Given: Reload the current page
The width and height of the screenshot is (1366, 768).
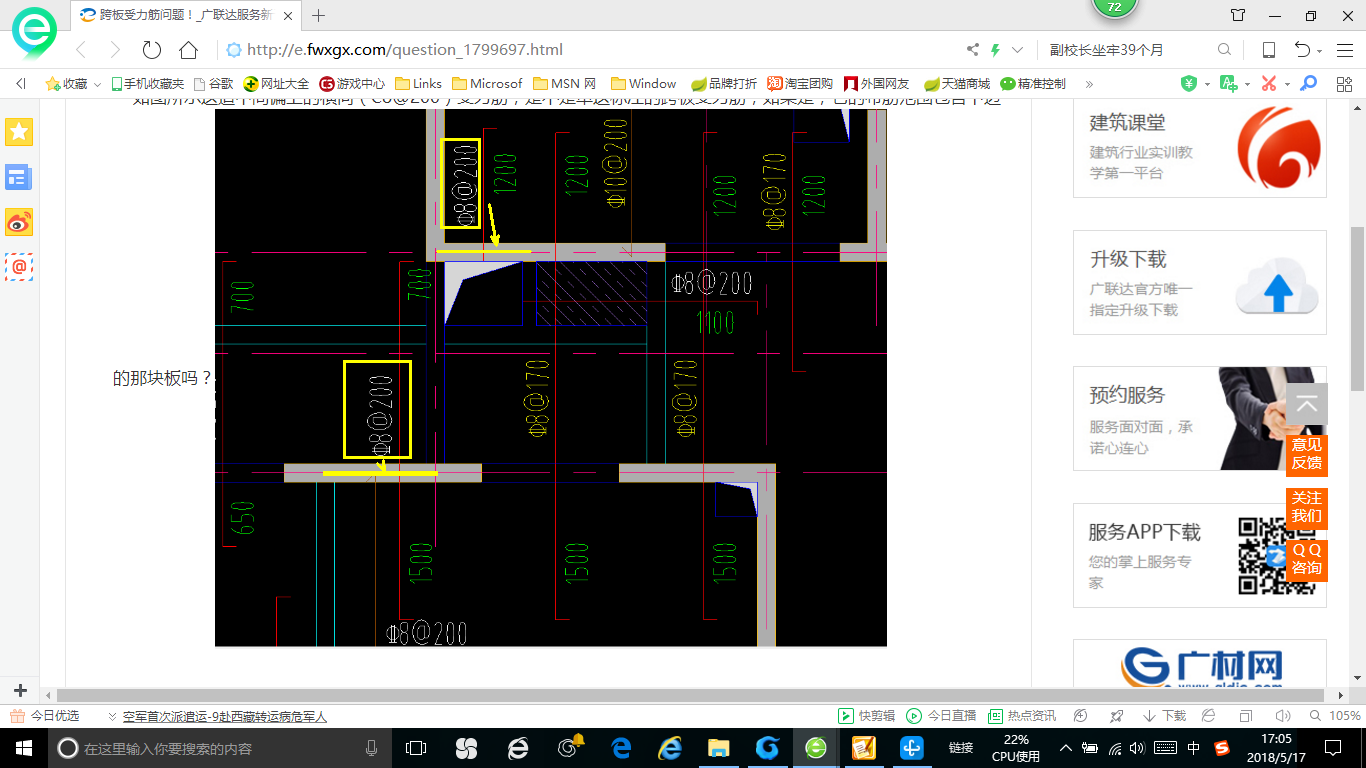Looking at the screenshot, I should [152, 50].
